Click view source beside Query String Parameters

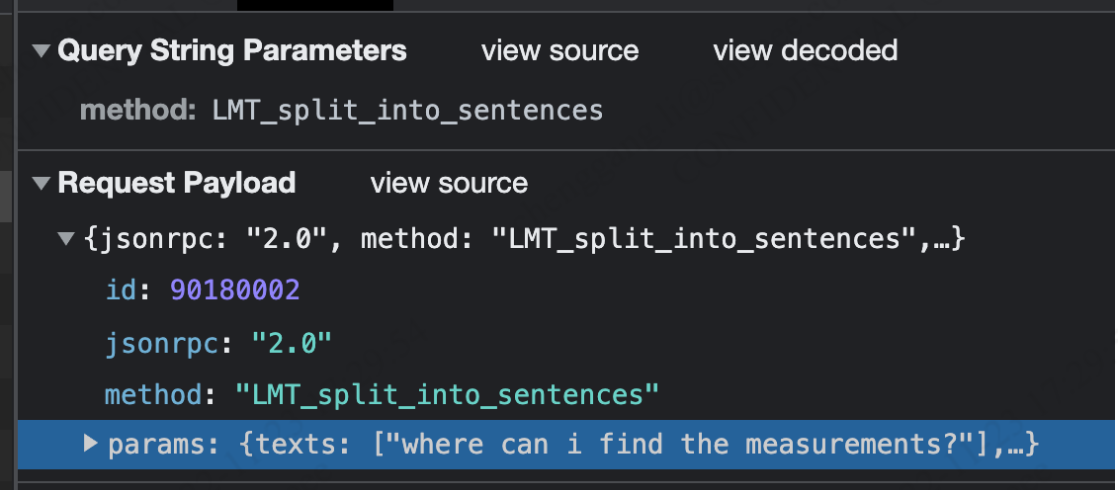tap(560, 51)
